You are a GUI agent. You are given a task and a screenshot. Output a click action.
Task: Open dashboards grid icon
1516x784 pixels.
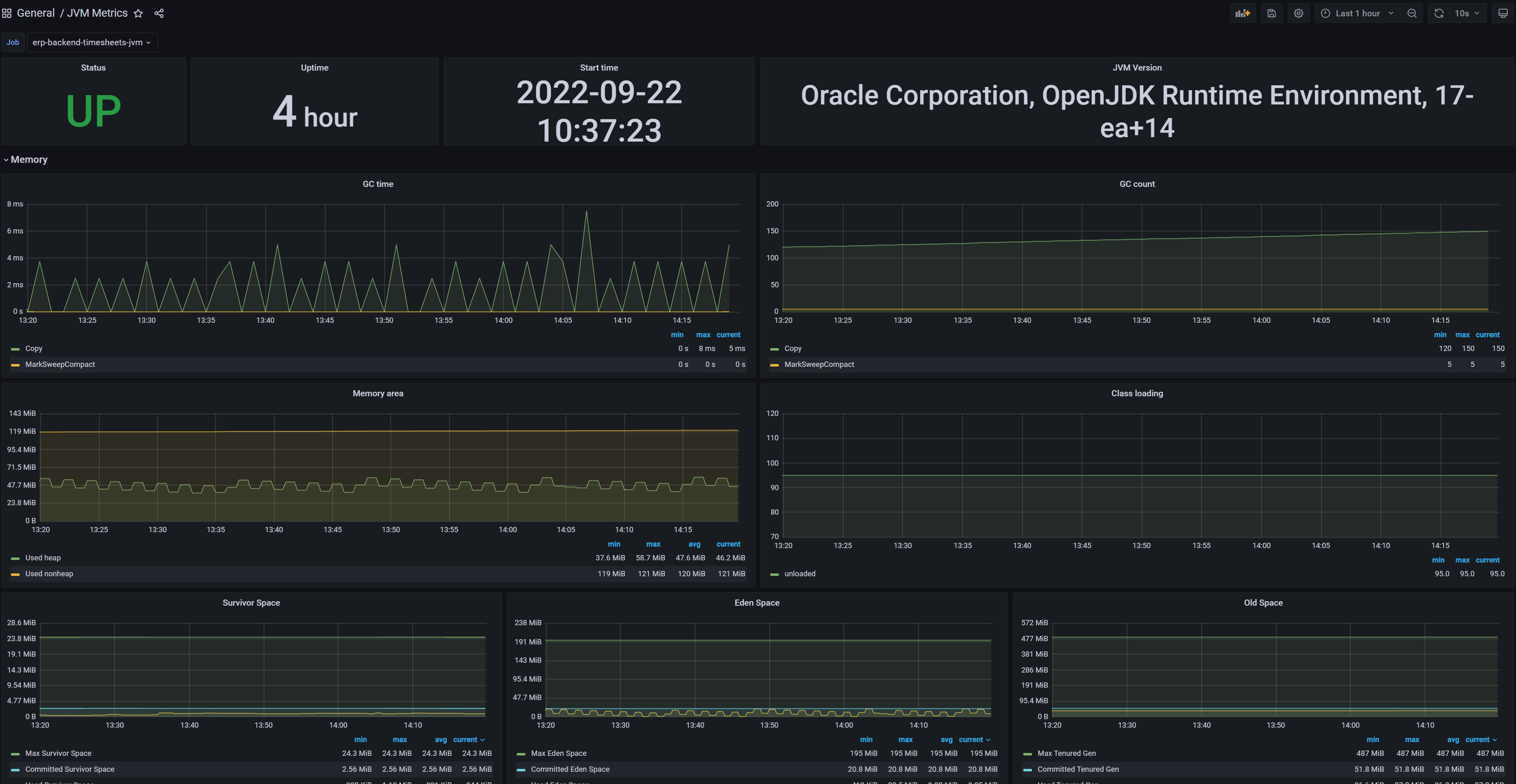tap(7, 13)
